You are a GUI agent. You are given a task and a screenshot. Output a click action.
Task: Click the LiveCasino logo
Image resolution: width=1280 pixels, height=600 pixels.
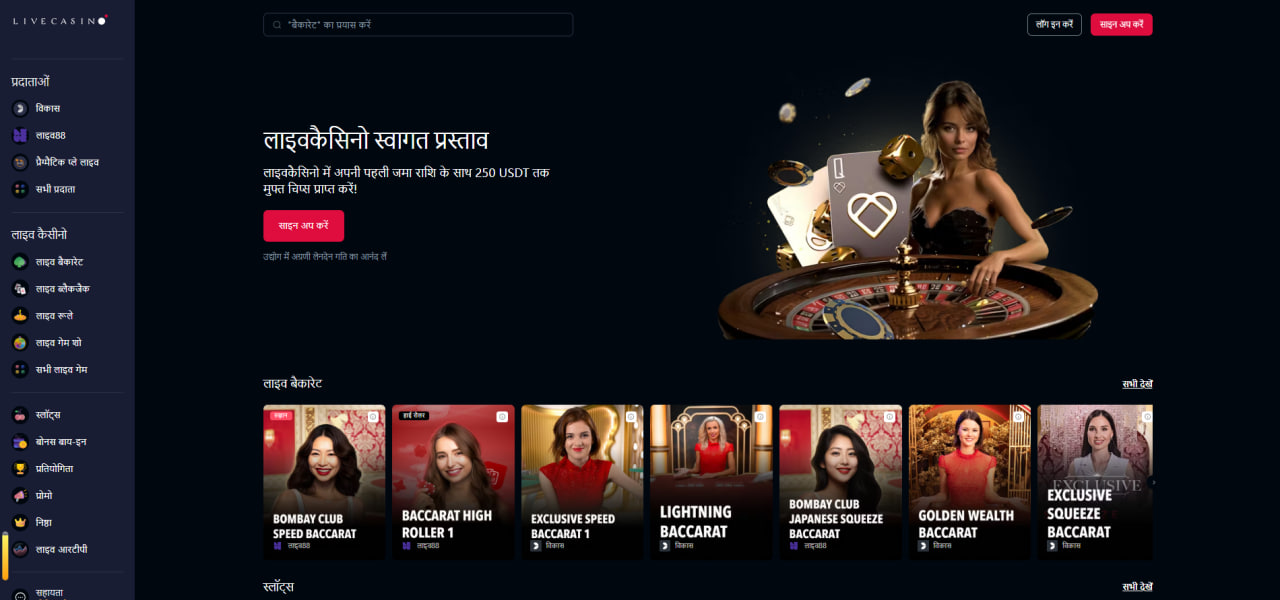click(60, 20)
